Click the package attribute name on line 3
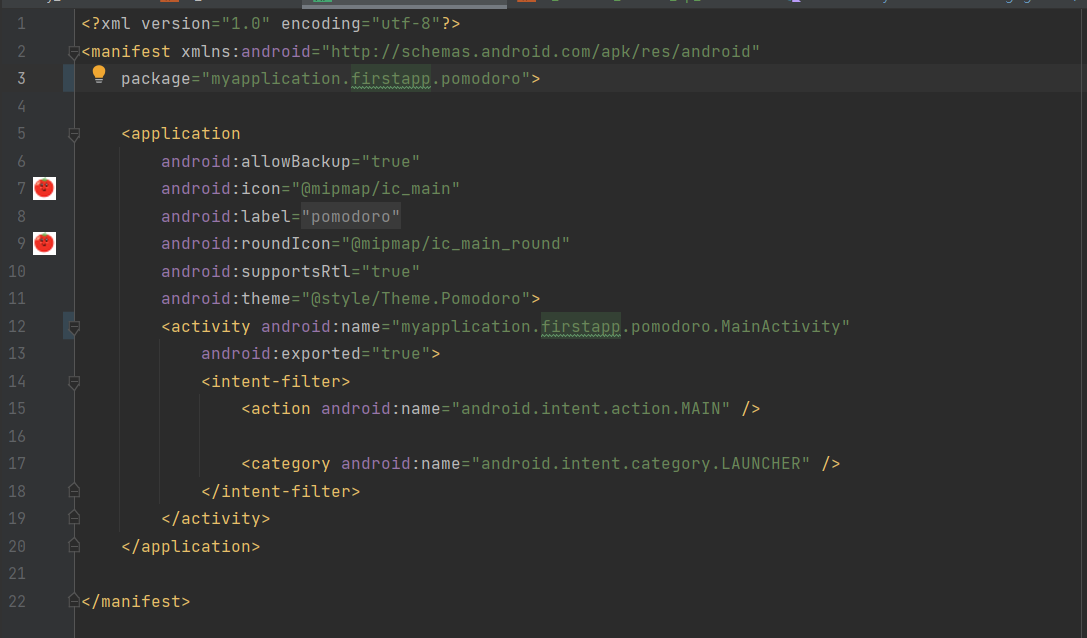1087x638 pixels. pos(156,78)
